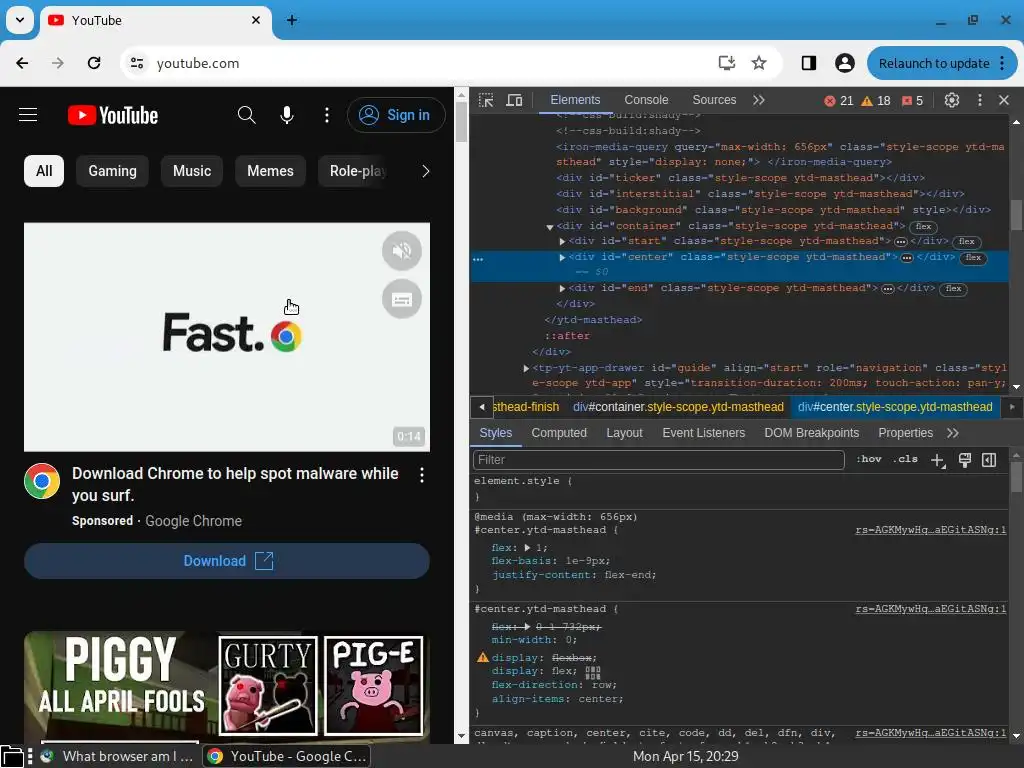1024x768 pixels.
Task: Click the Download ad button
Action: (227, 561)
